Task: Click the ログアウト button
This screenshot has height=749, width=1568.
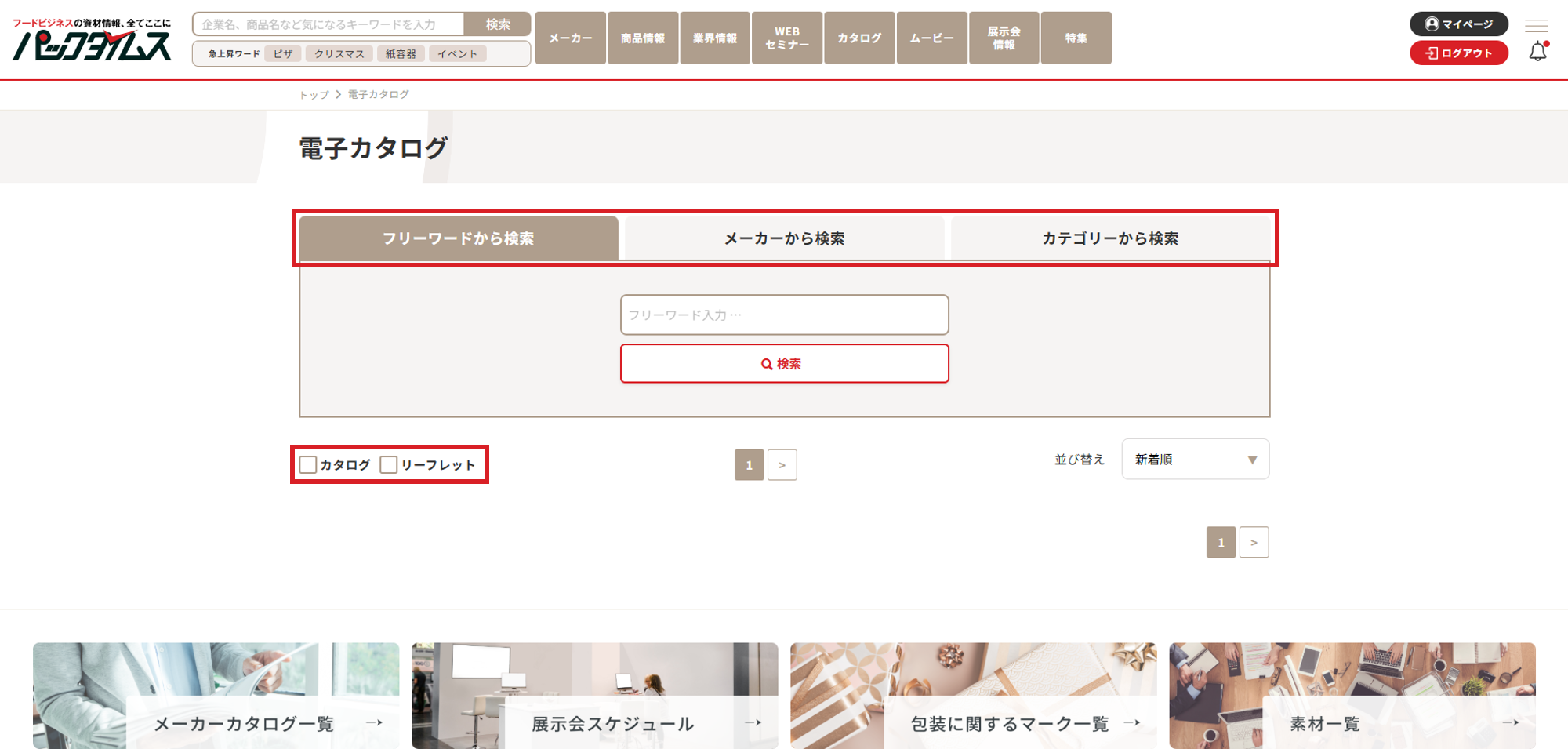Action: pyautogui.click(x=1458, y=53)
